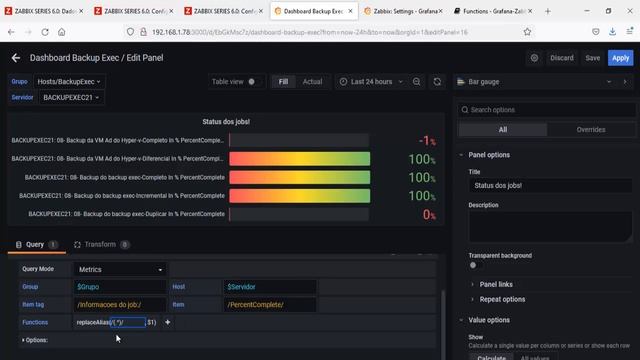Image resolution: width=640 pixels, height=360 pixels.
Task: Click the replaceAlias regex parameter field
Action: (128, 322)
